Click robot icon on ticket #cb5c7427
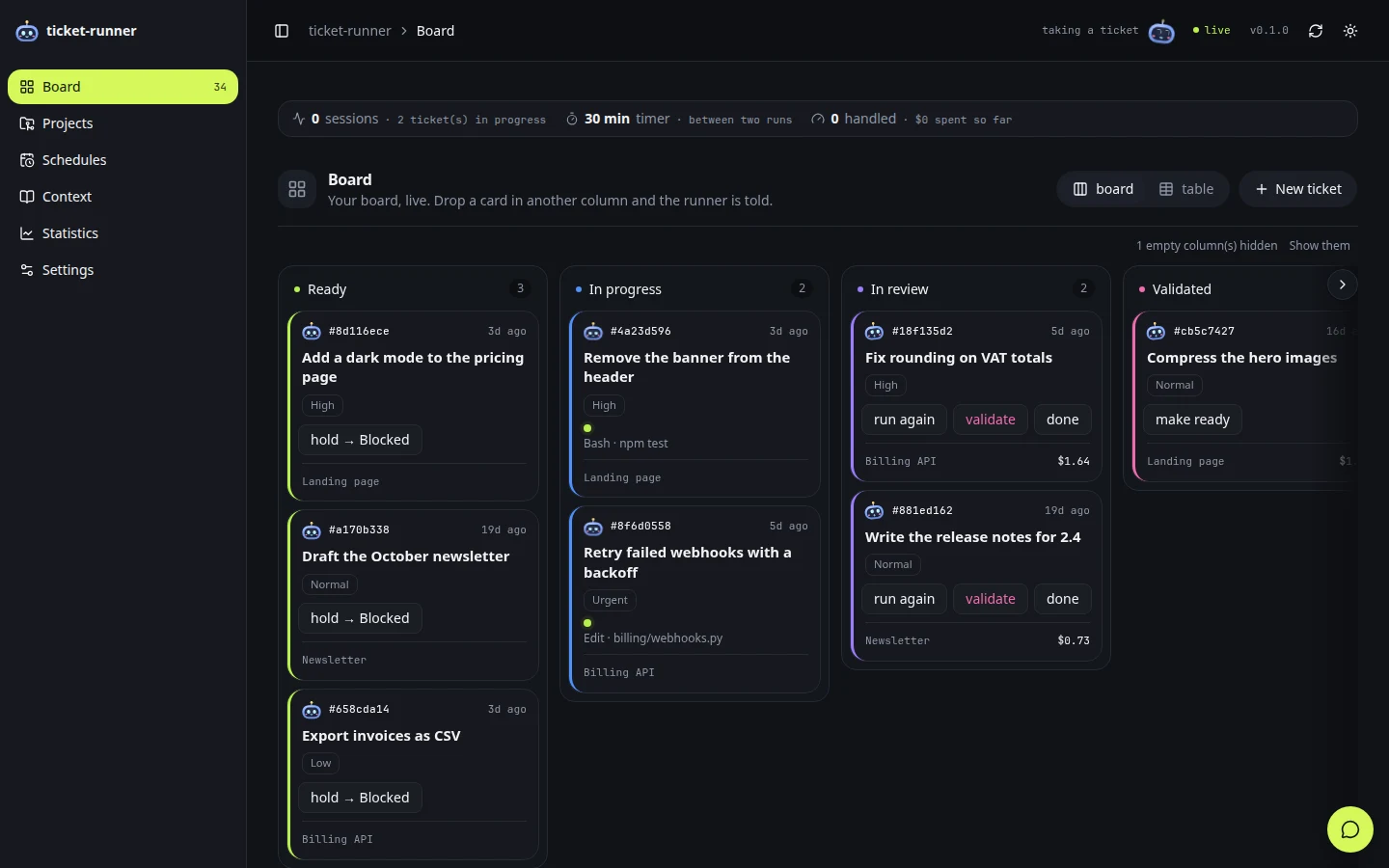The width and height of the screenshot is (1389, 868). 1157,331
